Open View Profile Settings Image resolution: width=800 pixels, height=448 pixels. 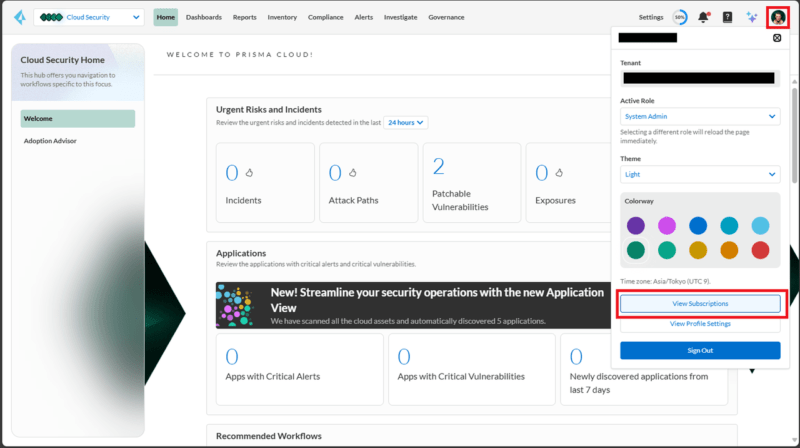click(700, 324)
